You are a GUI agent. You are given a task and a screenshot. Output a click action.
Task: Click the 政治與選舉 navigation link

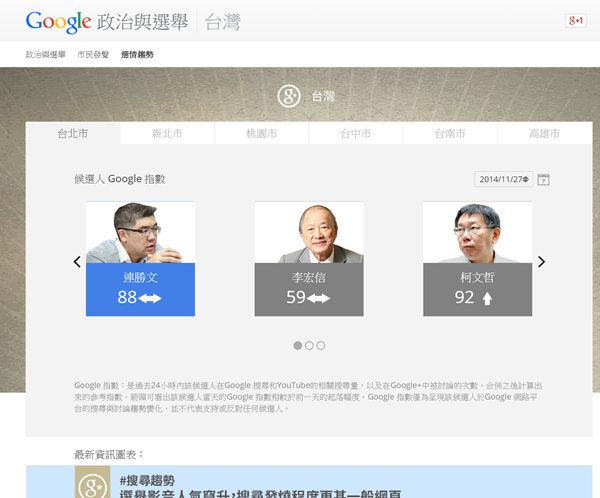pos(46,55)
